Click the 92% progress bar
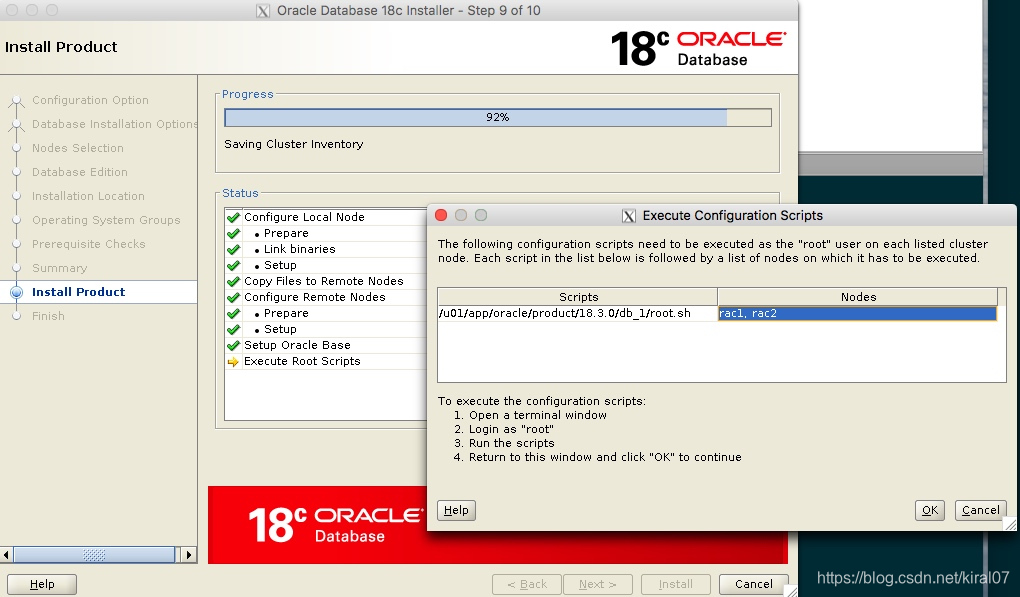The image size is (1020, 597). pos(498,118)
